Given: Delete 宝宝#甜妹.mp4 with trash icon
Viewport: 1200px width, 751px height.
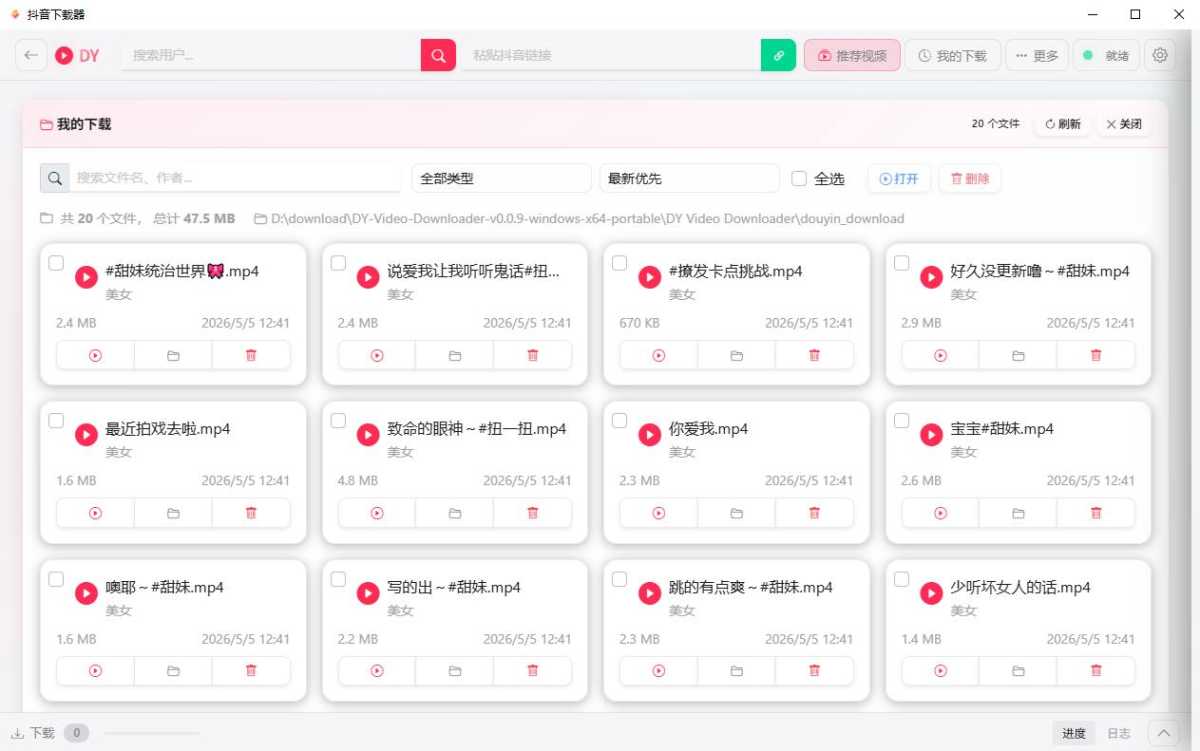Looking at the screenshot, I should [1096, 513].
